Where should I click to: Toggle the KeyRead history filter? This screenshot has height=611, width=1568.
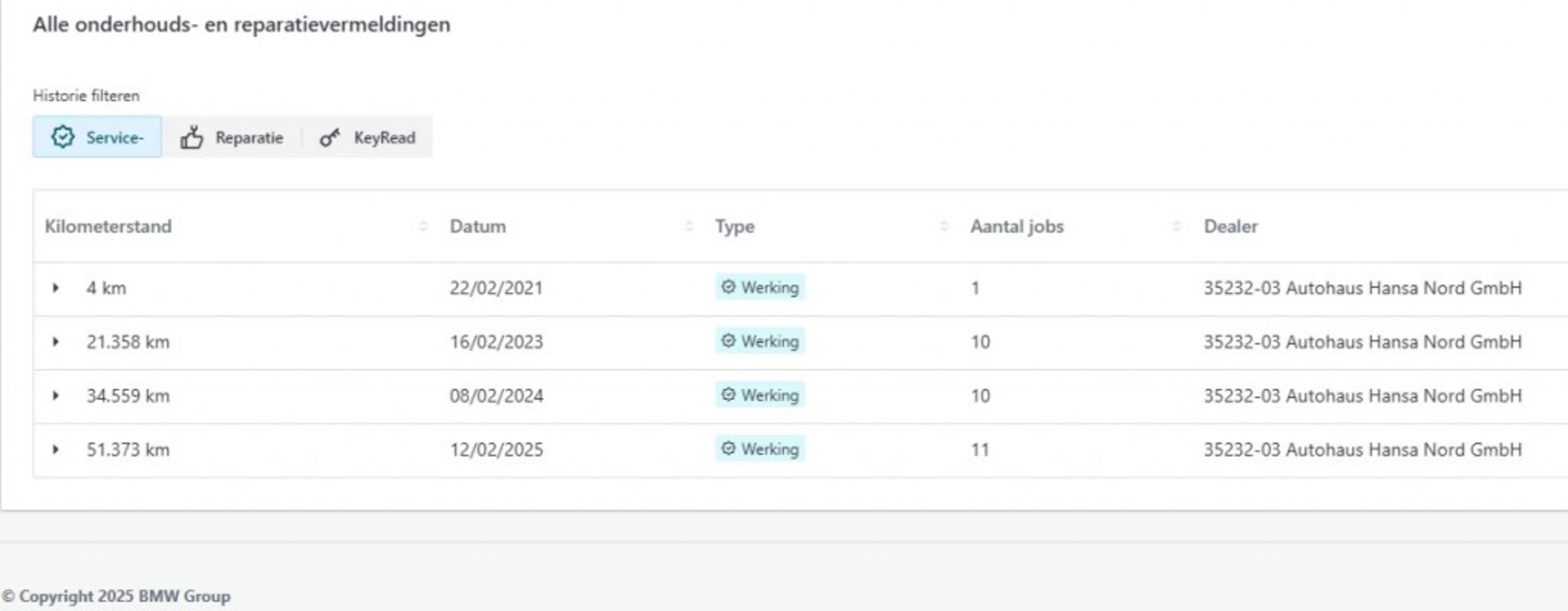368,137
